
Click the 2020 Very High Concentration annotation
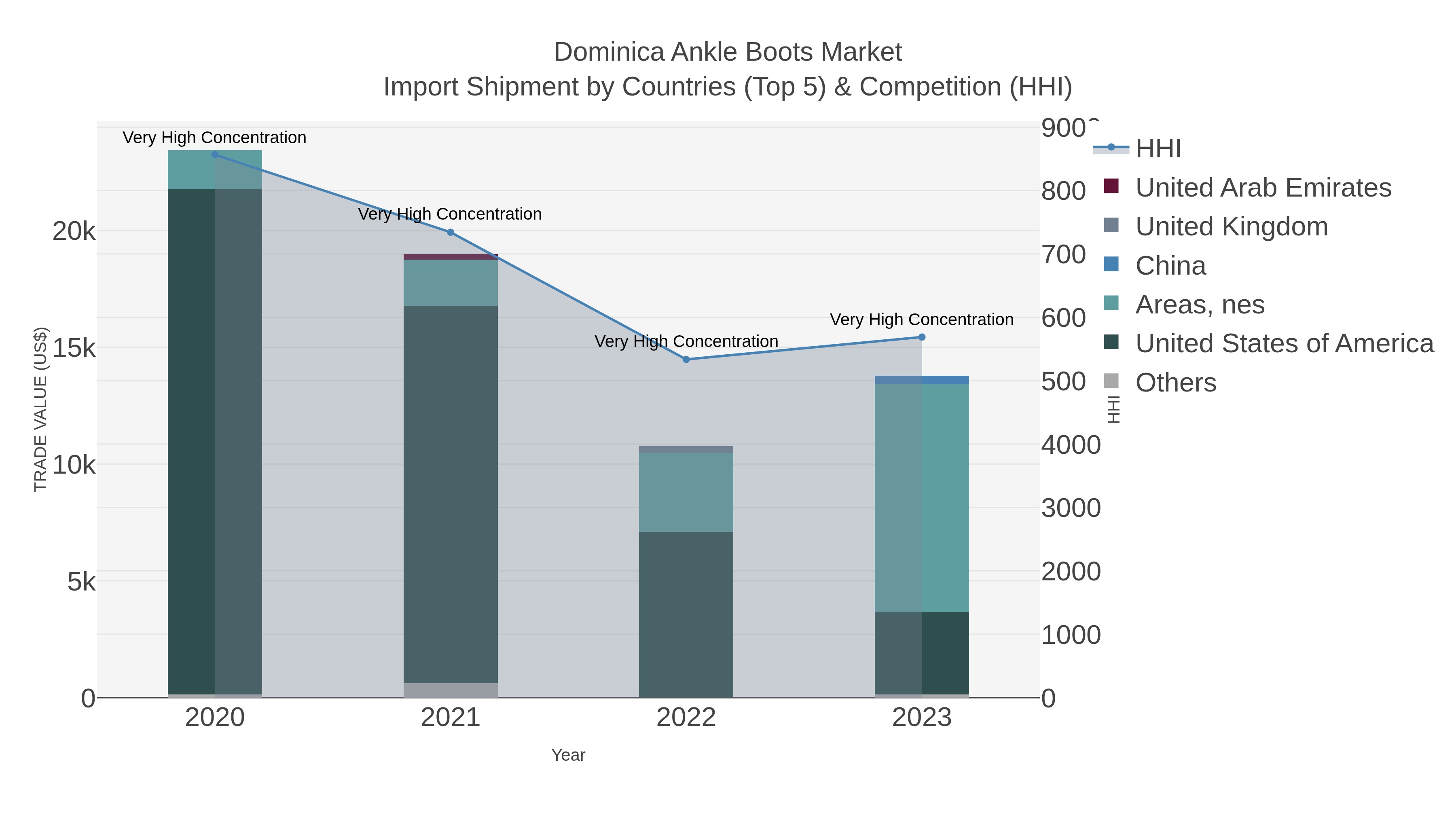pos(215,138)
